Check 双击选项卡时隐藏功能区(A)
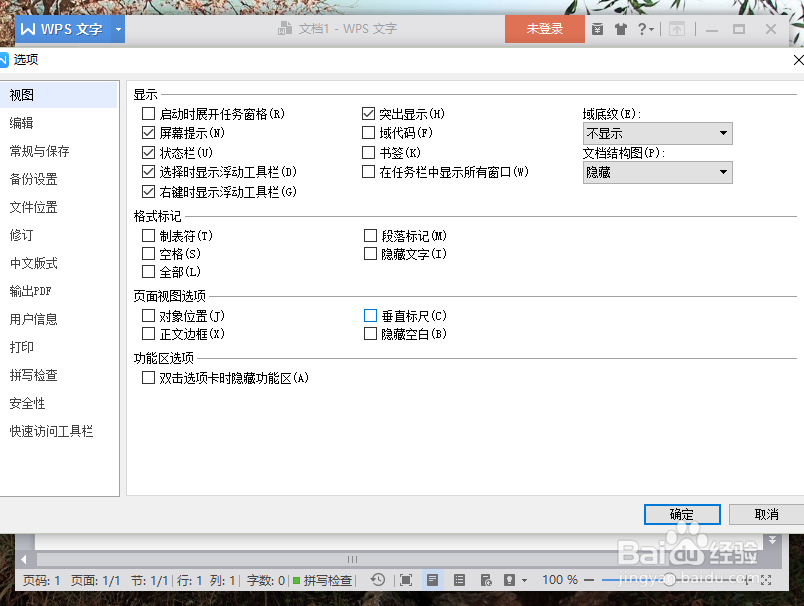 click(149, 378)
